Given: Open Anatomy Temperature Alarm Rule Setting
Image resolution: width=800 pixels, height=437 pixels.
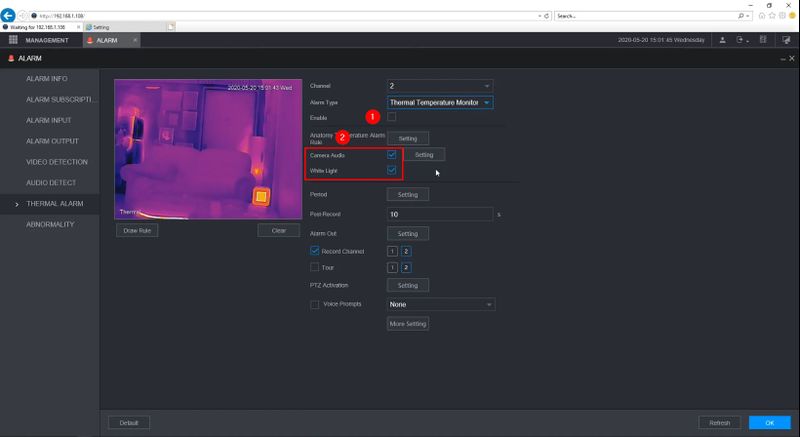Looking at the screenshot, I should 408,138.
